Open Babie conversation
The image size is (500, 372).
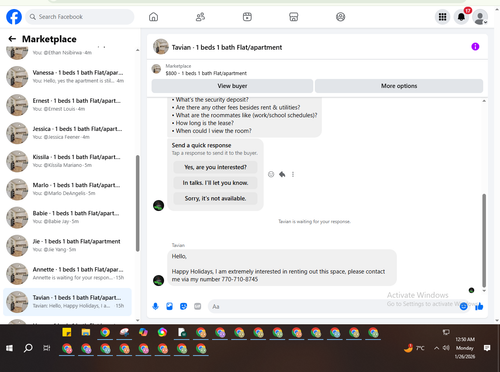click(x=67, y=217)
